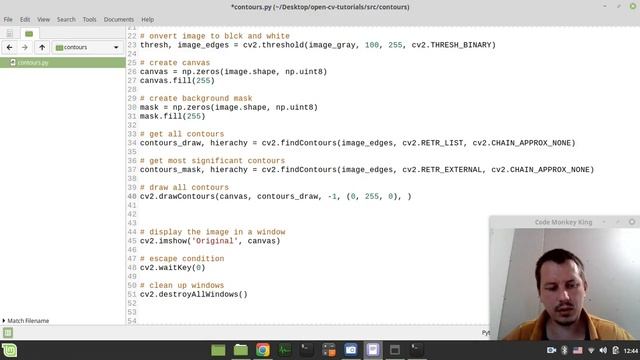
Task: Go up to the parent folder
Action: [42, 47]
